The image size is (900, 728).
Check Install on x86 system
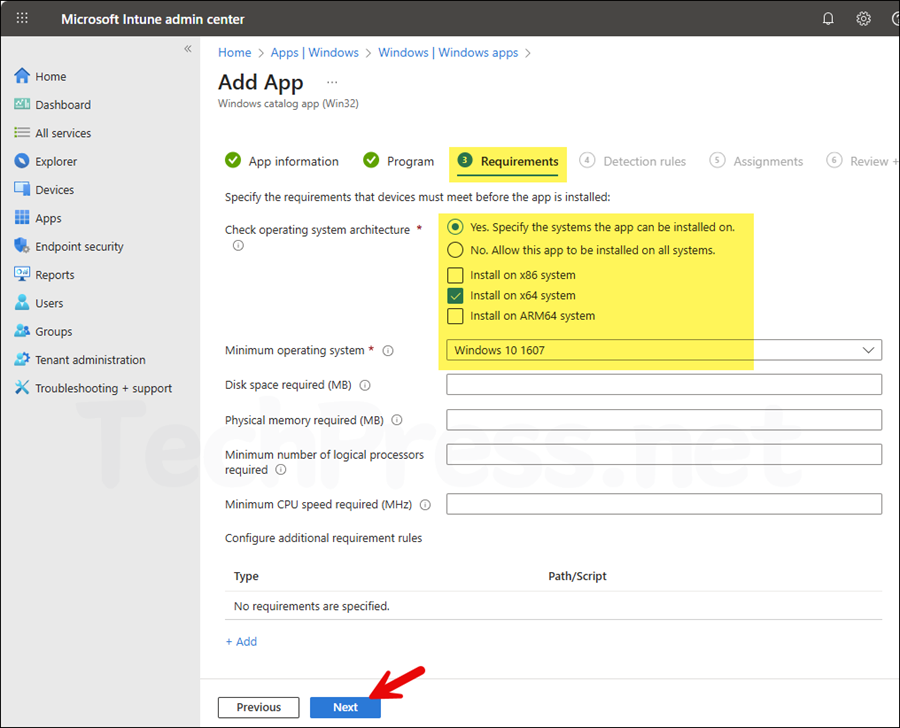455,275
